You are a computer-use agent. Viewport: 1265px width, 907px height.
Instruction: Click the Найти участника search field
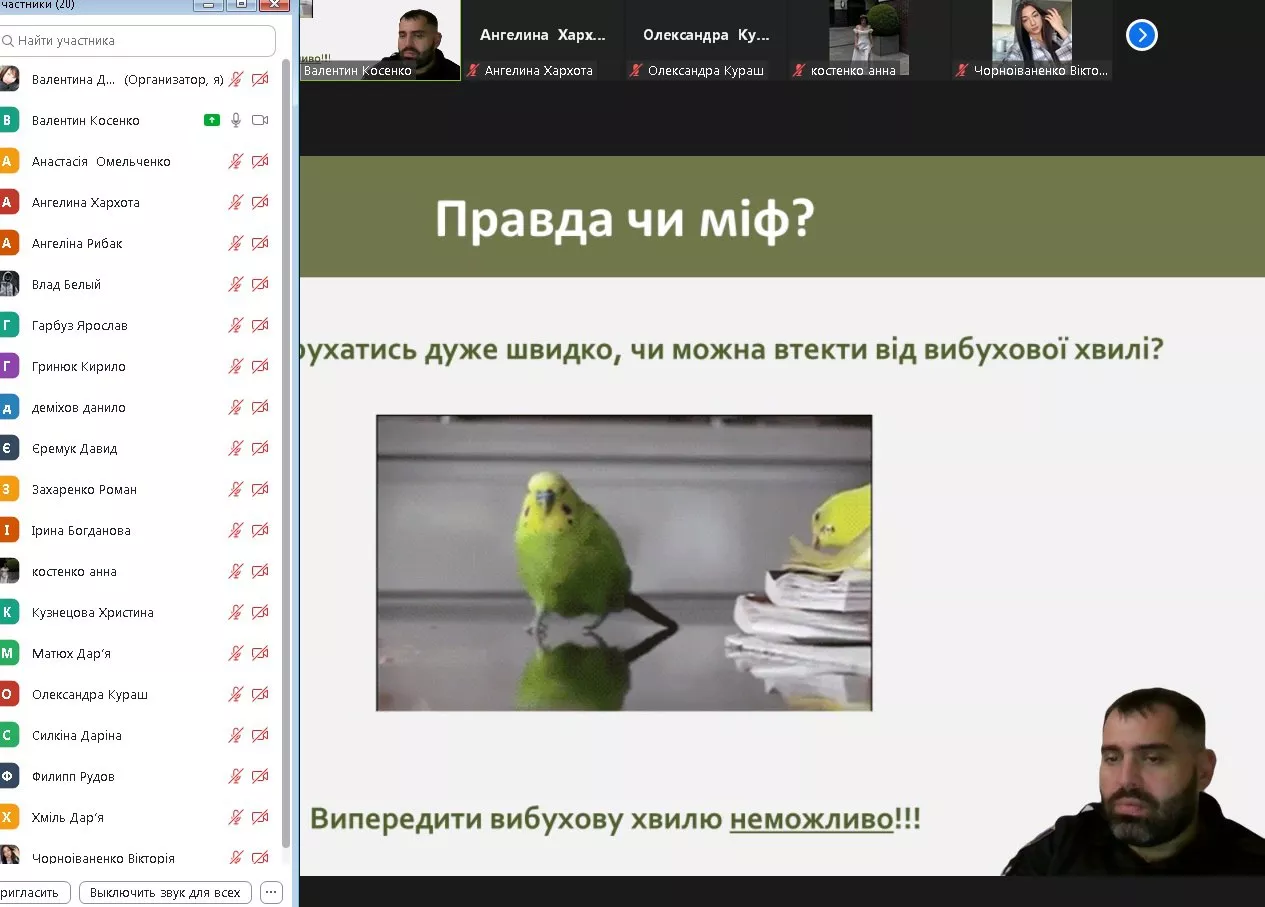click(140, 41)
